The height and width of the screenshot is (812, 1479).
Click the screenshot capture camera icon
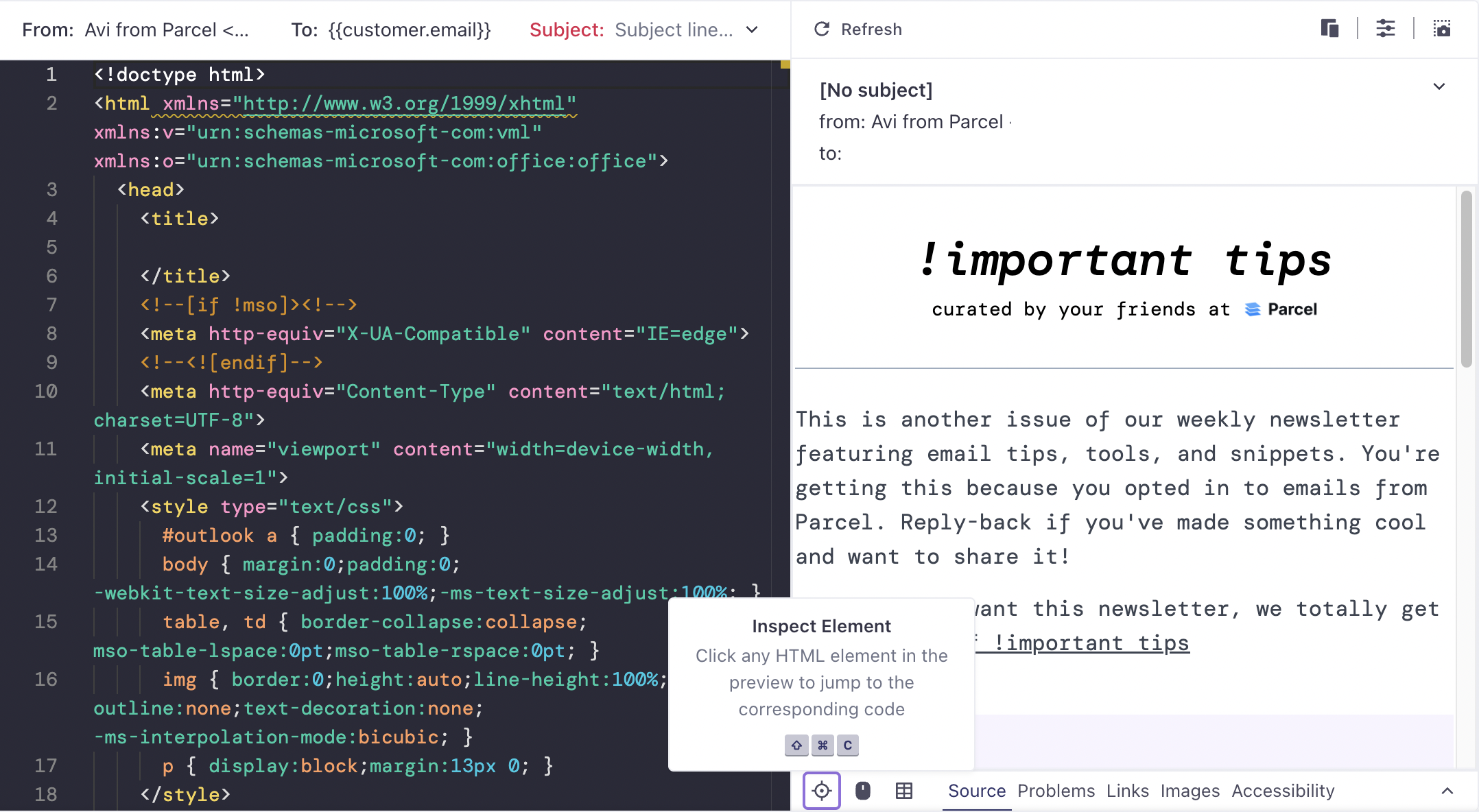[1441, 29]
